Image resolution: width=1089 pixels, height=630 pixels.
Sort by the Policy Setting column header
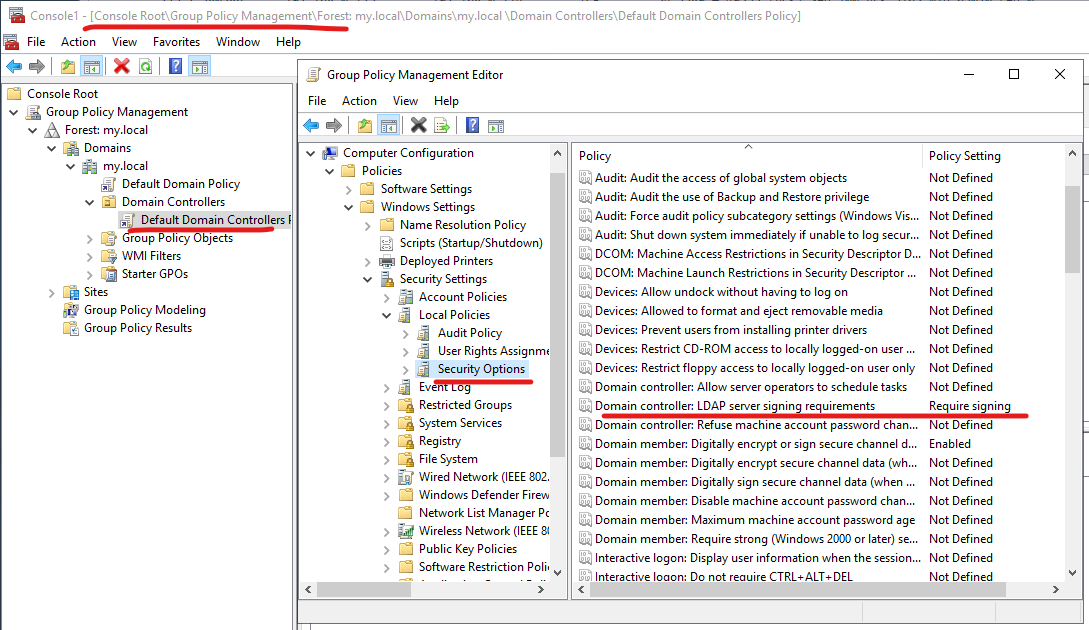pos(964,156)
